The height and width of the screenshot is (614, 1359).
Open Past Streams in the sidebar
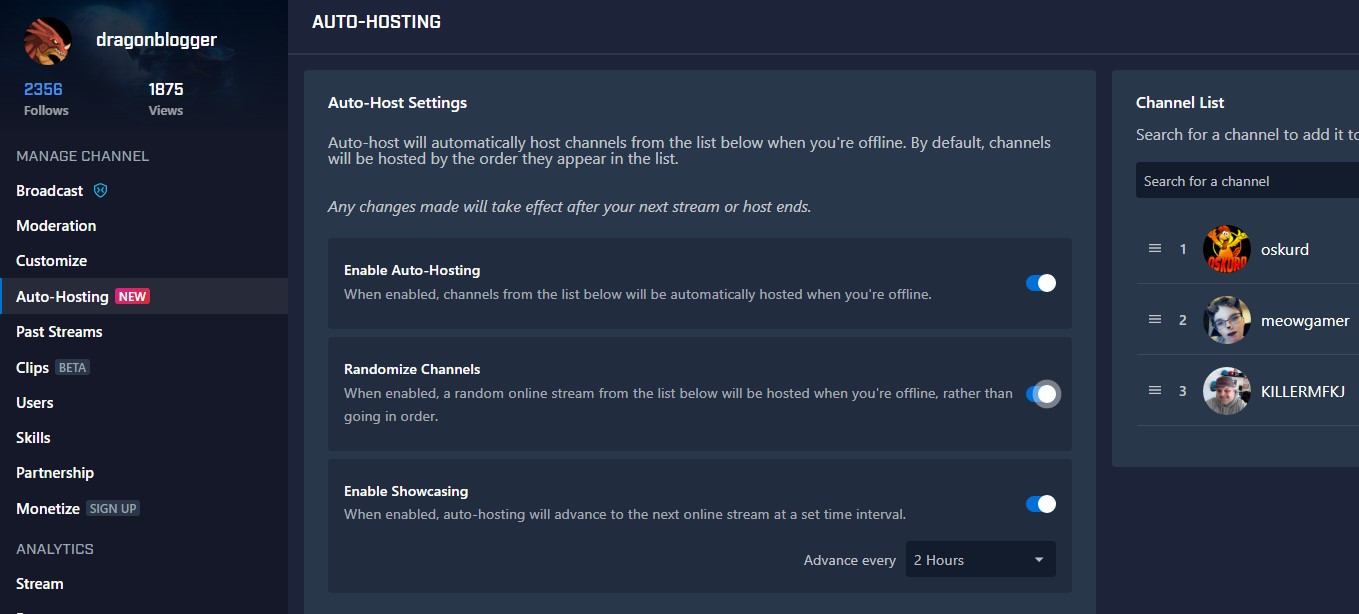coord(59,332)
